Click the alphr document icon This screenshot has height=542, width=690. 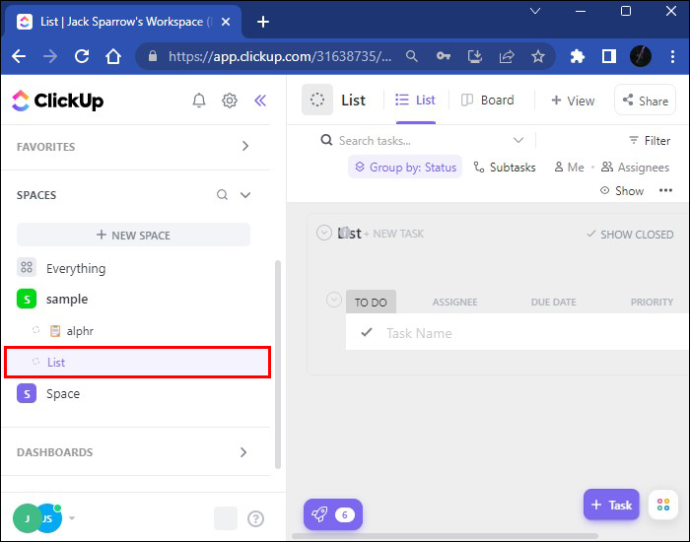55,330
